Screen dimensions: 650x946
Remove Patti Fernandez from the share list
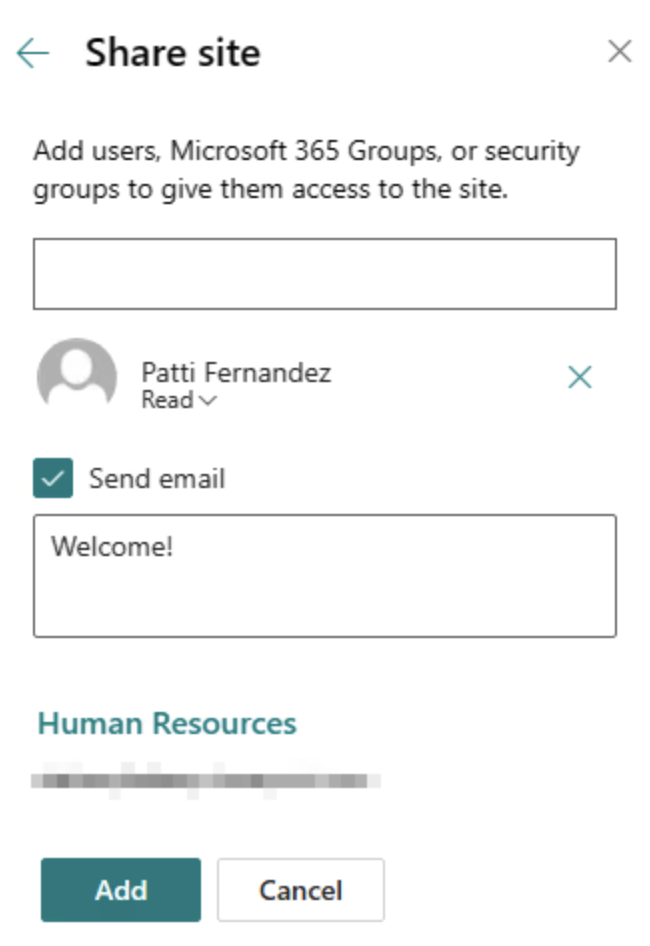580,377
